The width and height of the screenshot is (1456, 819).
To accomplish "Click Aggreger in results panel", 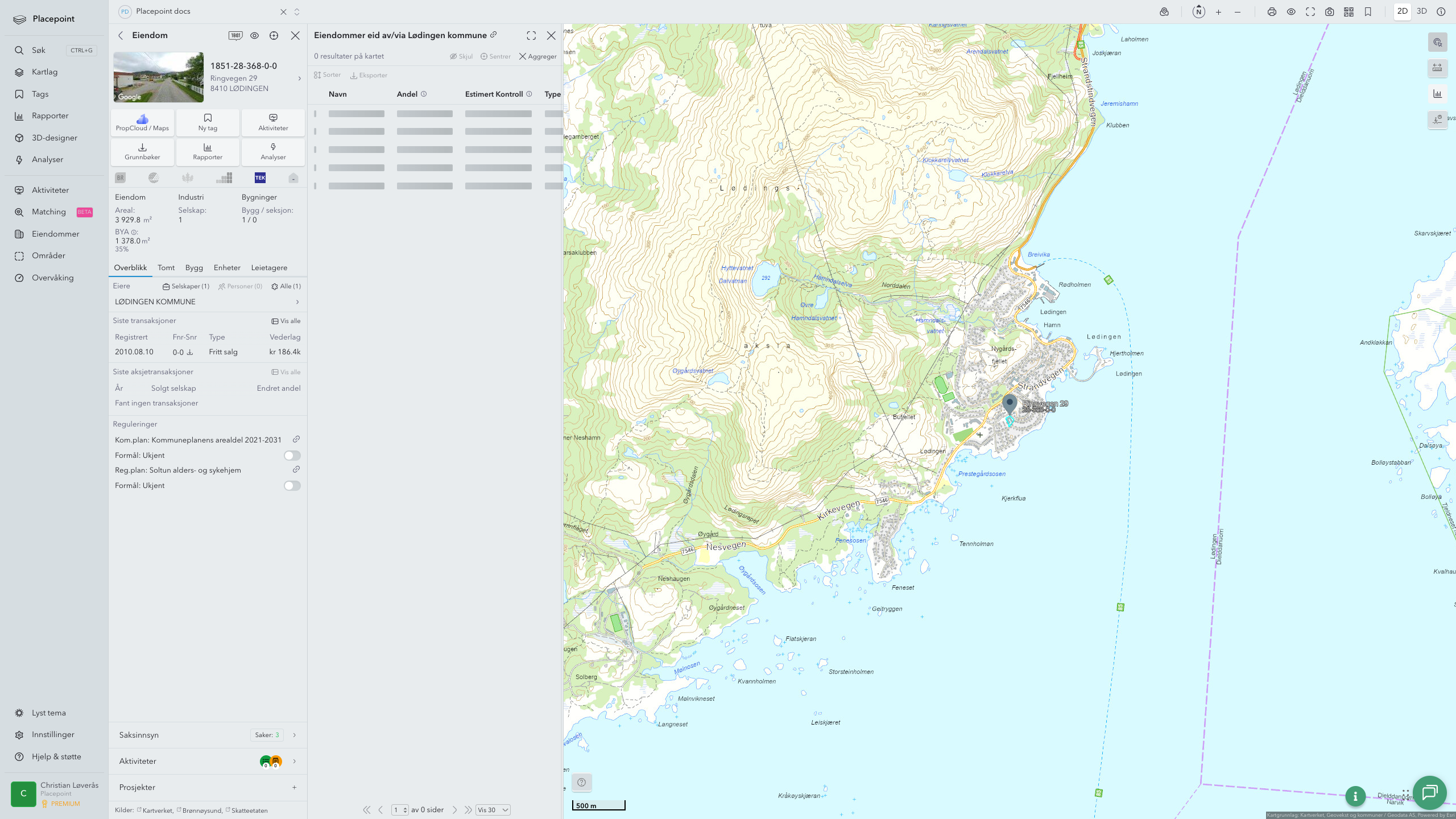I will [x=537, y=56].
